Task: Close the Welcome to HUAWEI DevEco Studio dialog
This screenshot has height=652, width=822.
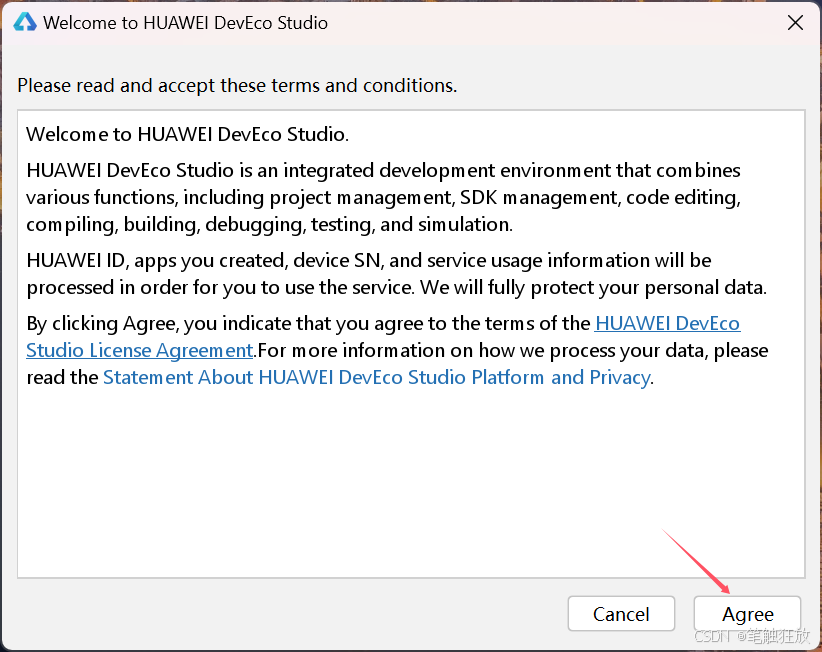Action: tap(795, 23)
